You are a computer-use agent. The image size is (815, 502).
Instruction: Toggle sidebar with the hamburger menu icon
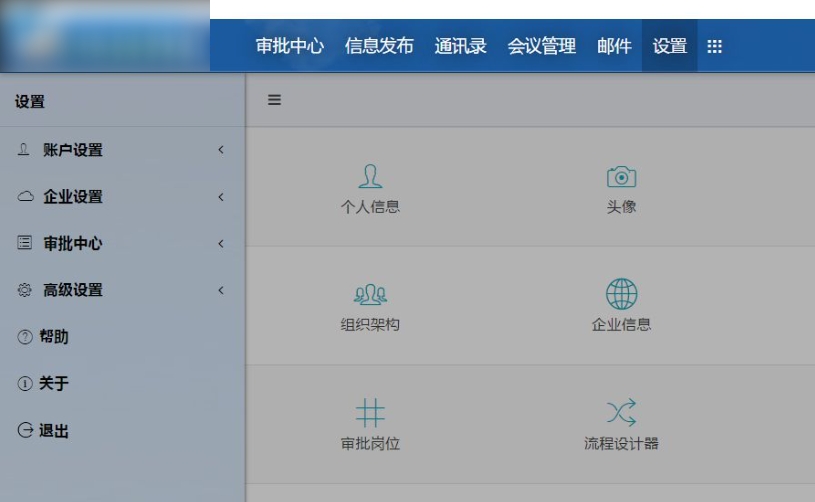coord(274,100)
